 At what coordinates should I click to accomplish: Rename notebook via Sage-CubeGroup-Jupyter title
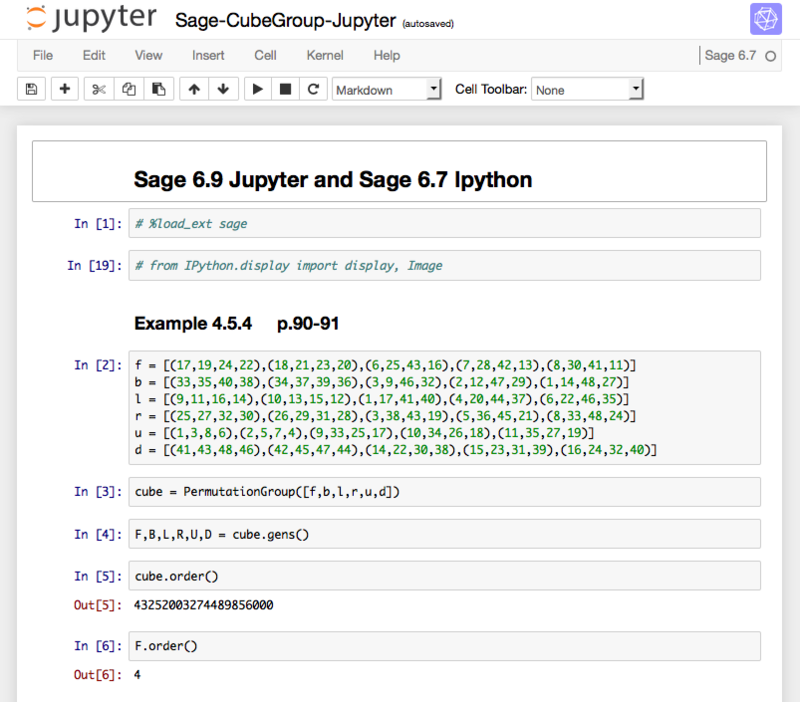coord(285,20)
